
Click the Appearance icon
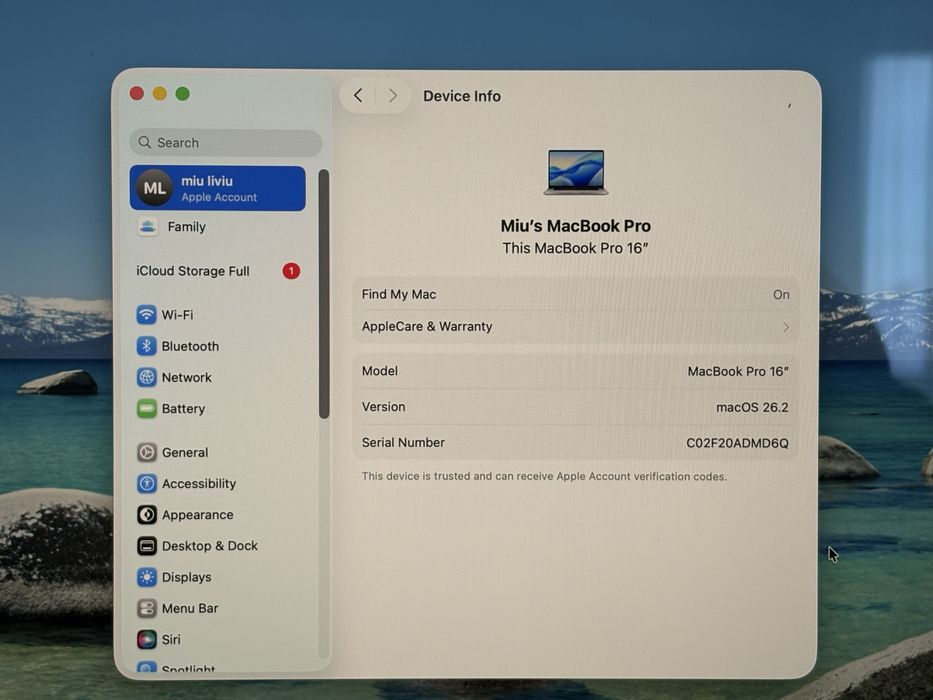pyautogui.click(x=146, y=514)
